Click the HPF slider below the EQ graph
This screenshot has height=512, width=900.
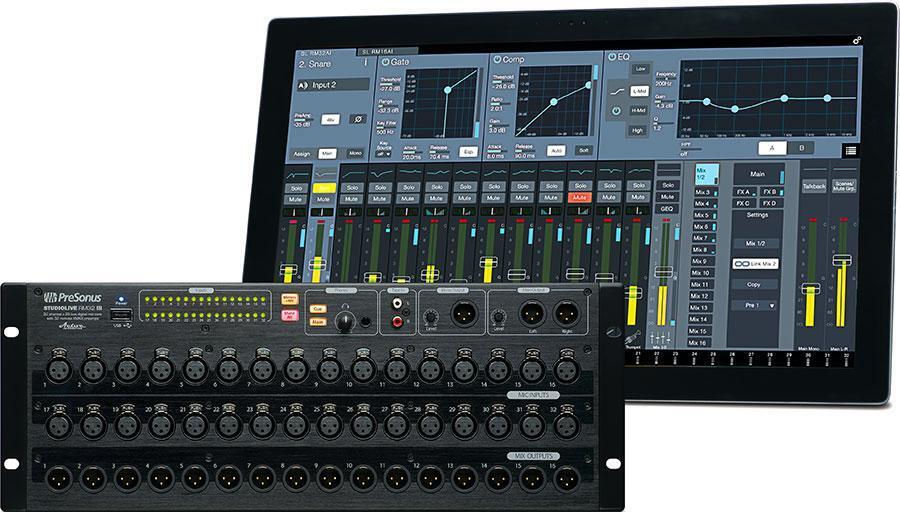pos(691,149)
